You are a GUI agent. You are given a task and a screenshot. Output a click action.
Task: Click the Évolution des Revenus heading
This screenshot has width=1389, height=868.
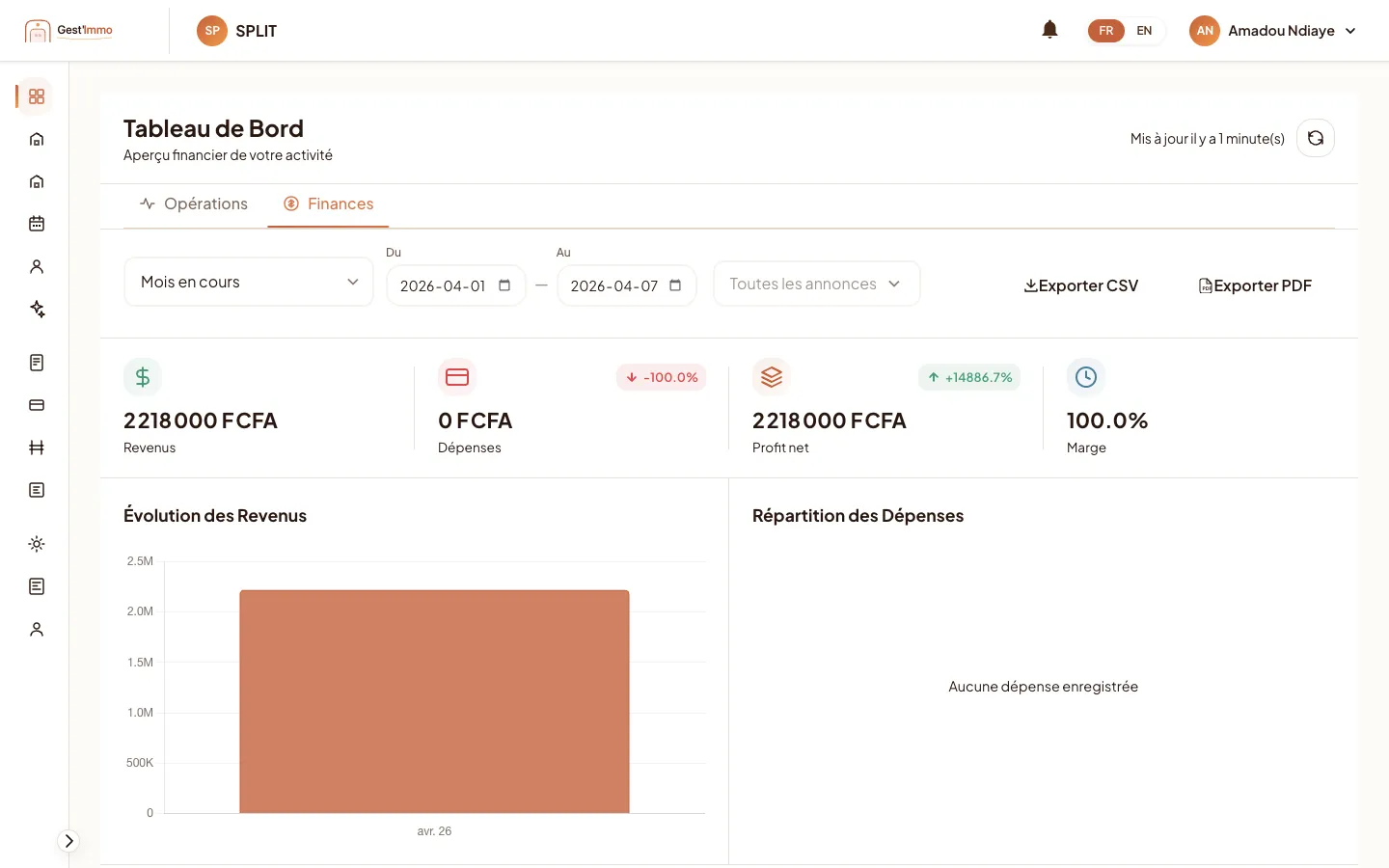(215, 516)
